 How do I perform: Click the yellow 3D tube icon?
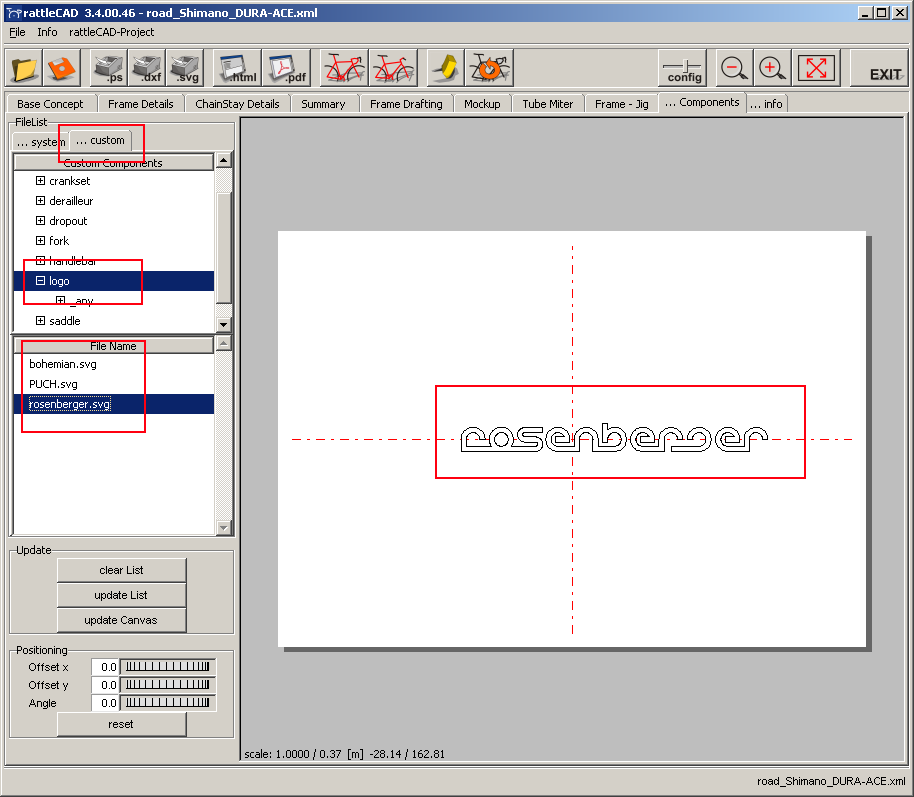click(446, 68)
